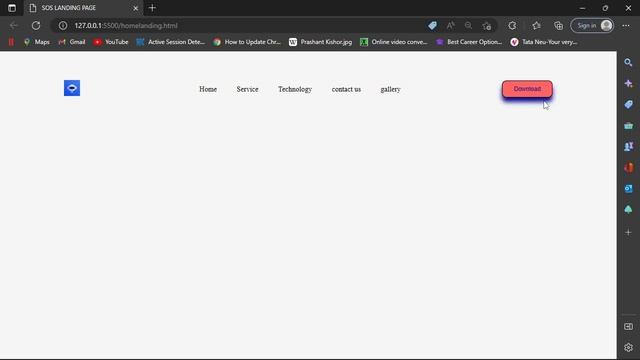Minimize the browser window
Viewport: 640px width, 360px height.
[582, 8]
